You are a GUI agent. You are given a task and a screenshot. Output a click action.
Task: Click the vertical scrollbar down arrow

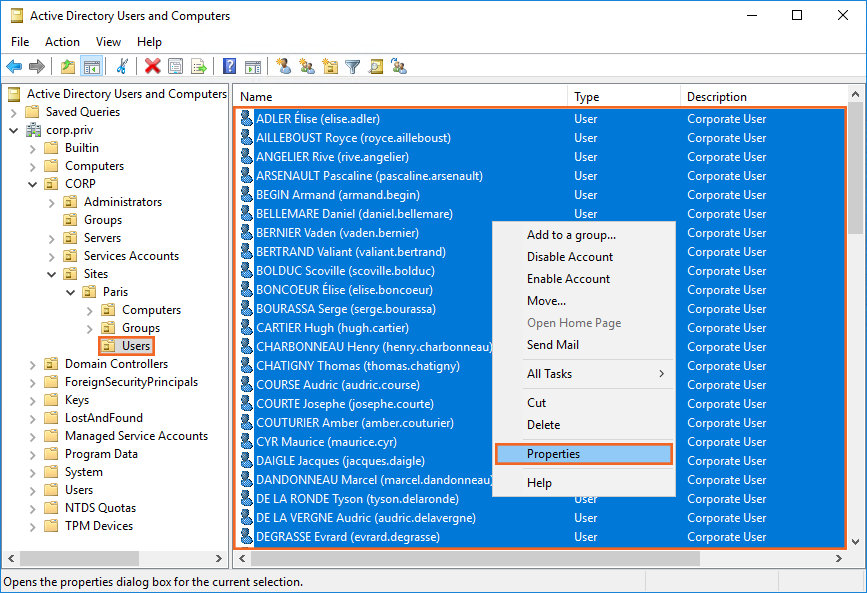856,541
